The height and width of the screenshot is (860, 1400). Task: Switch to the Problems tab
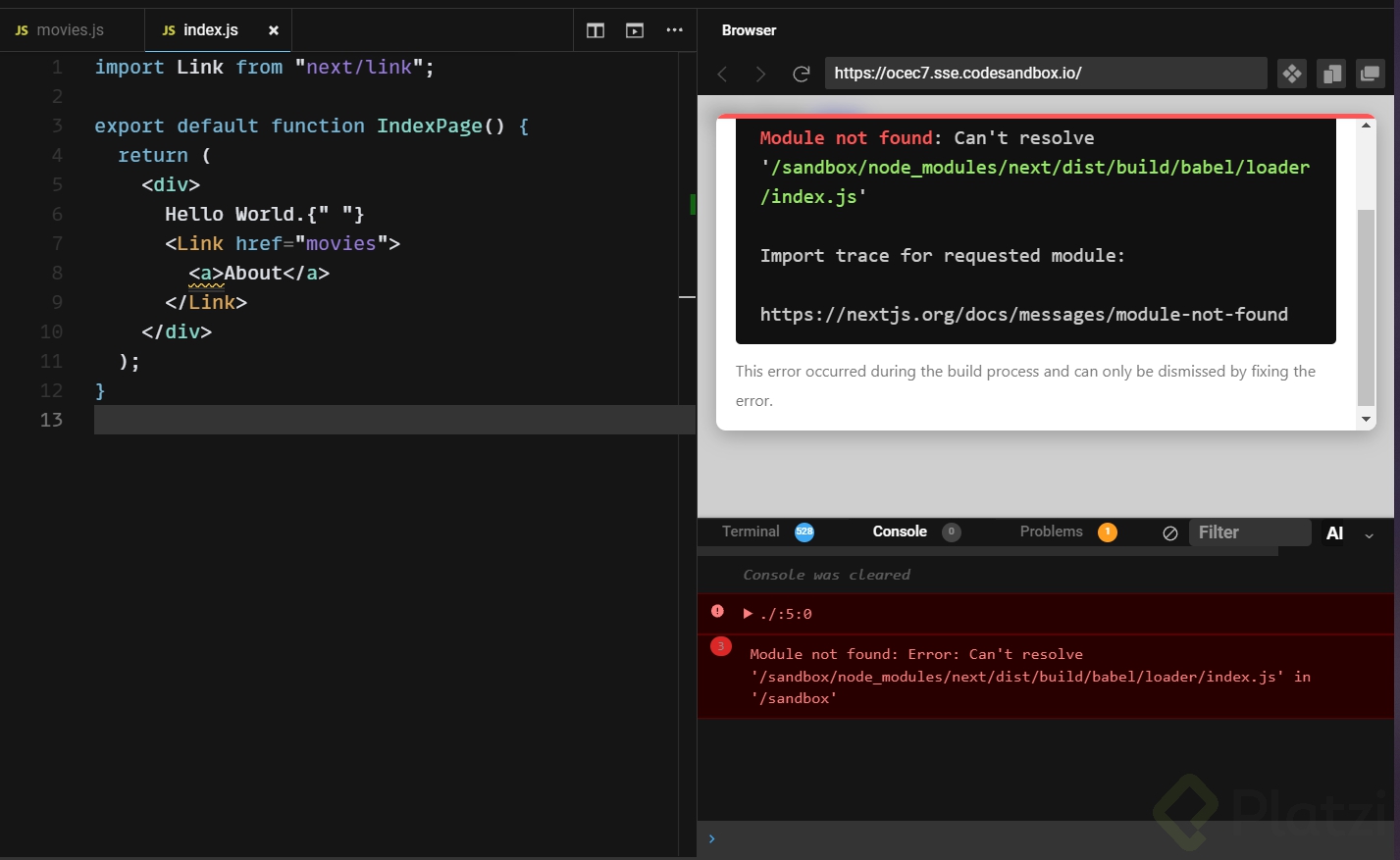pyautogui.click(x=1051, y=531)
